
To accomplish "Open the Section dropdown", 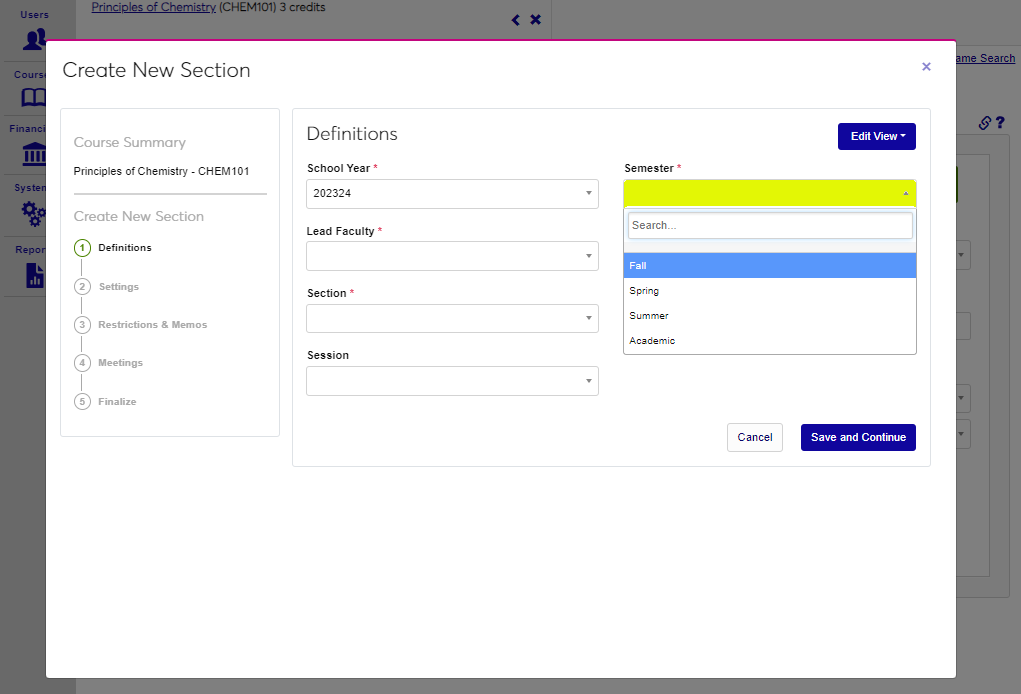I will pyautogui.click(x=452, y=318).
